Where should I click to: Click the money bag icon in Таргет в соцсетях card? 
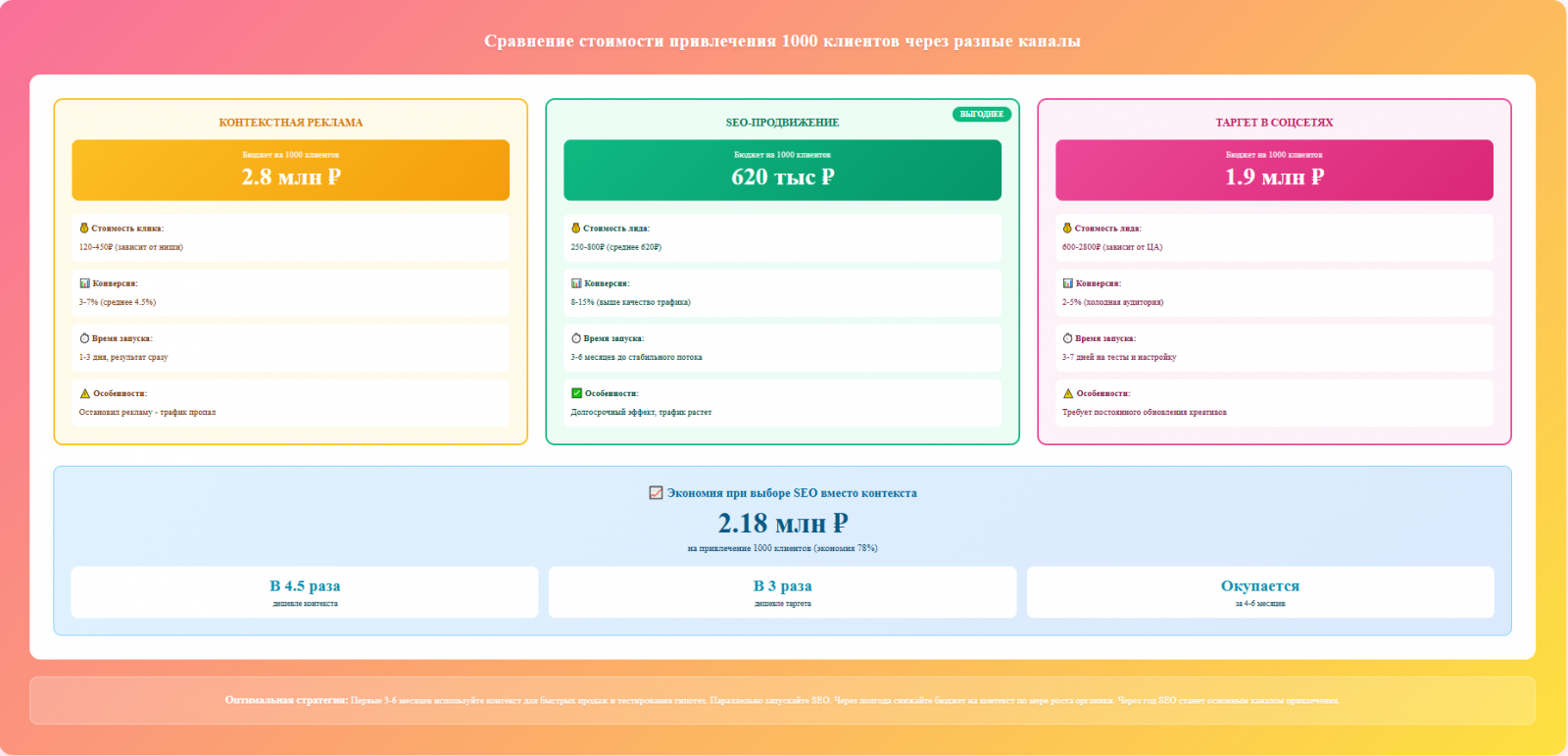point(1067,228)
